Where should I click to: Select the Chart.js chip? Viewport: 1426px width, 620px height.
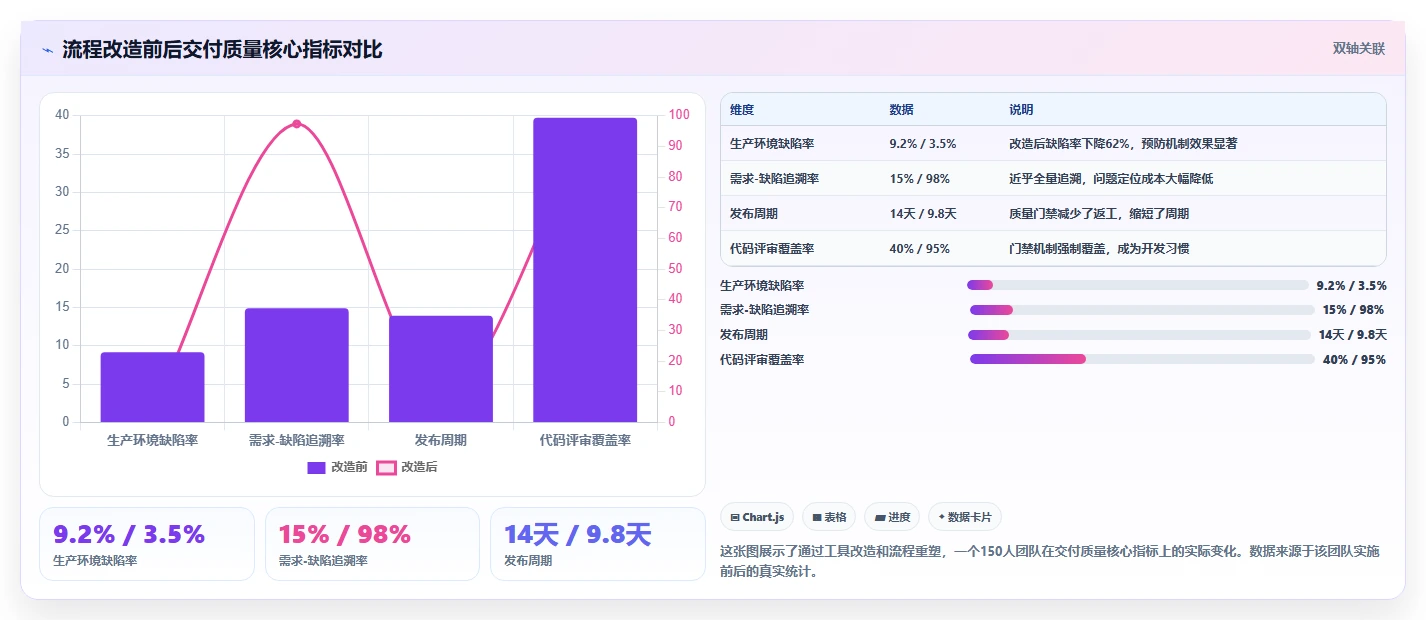(x=758, y=517)
